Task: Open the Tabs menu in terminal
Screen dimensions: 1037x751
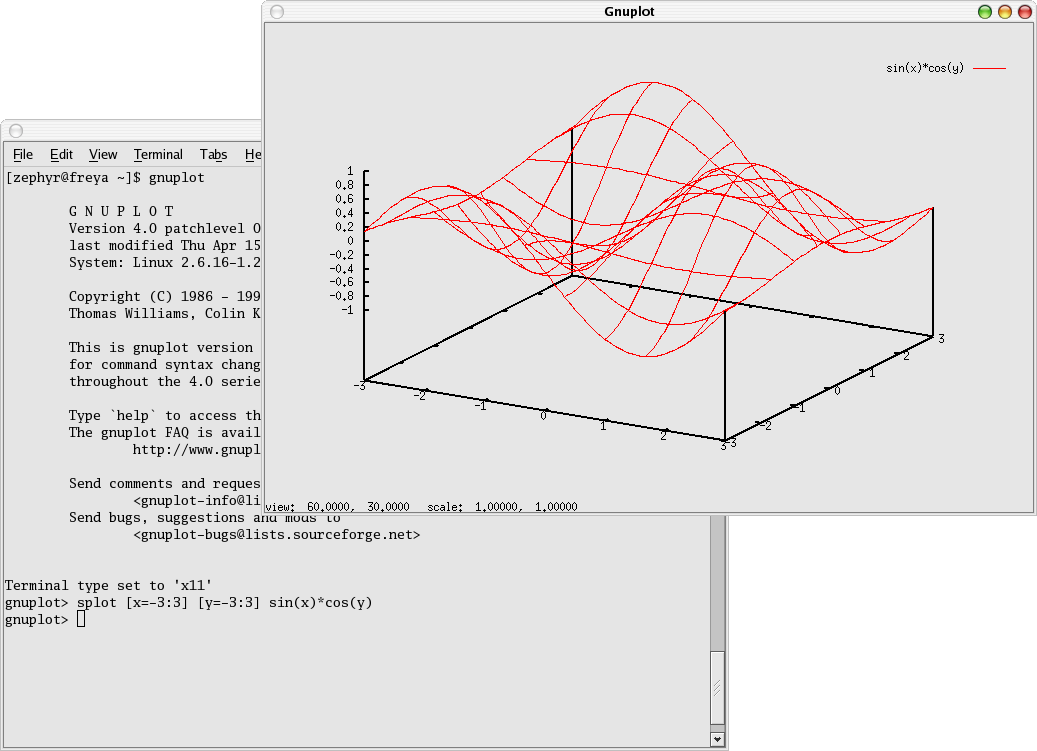Action: 214,155
